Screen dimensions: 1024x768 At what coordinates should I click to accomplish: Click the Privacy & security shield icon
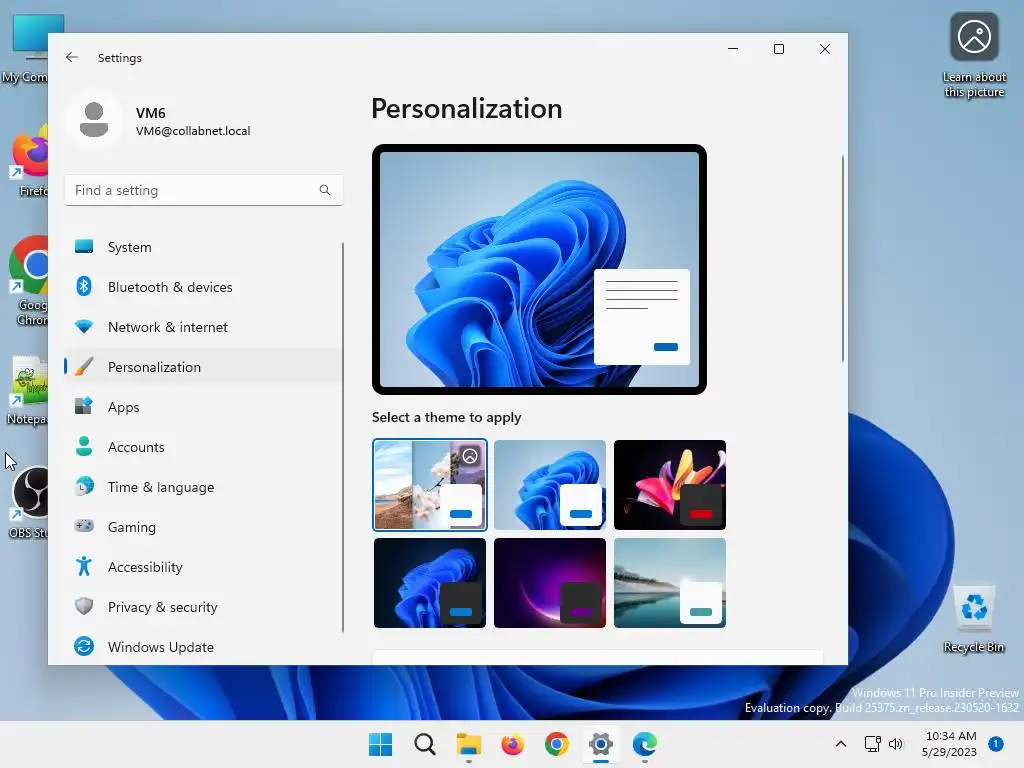pyautogui.click(x=84, y=607)
